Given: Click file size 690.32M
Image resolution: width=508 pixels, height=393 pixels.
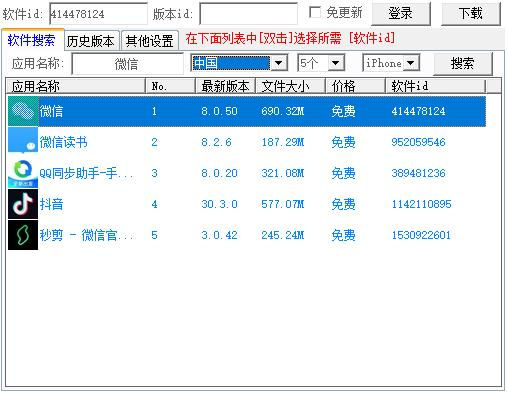Looking at the screenshot, I should (x=283, y=111).
